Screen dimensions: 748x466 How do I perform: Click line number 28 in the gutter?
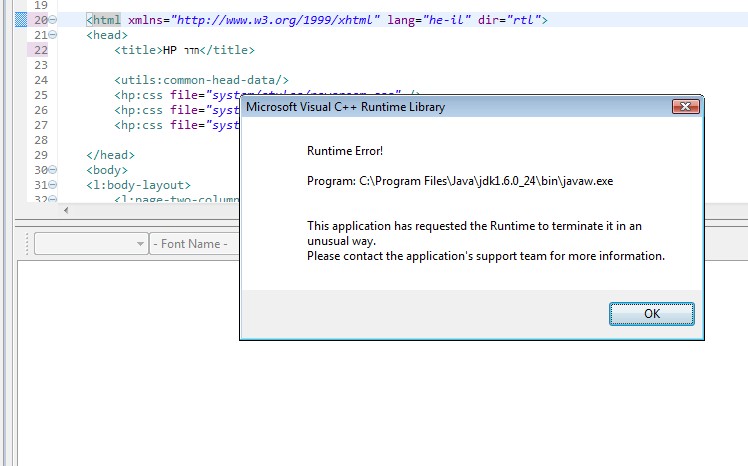[41, 140]
